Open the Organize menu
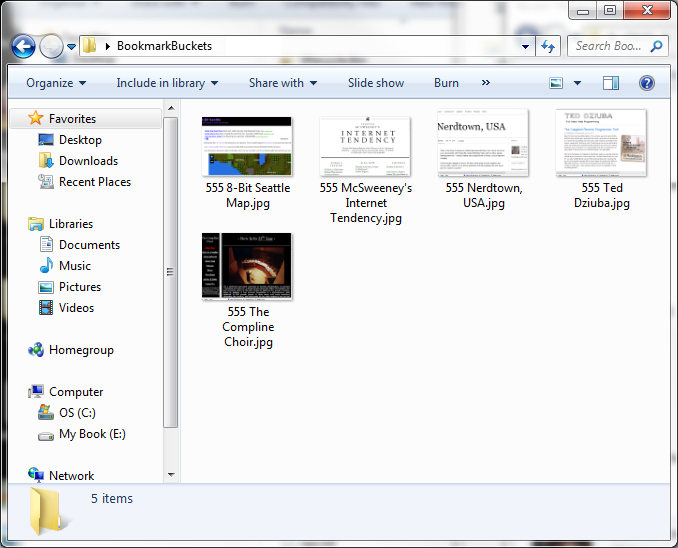The image size is (678, 548). tap(56, 83)
